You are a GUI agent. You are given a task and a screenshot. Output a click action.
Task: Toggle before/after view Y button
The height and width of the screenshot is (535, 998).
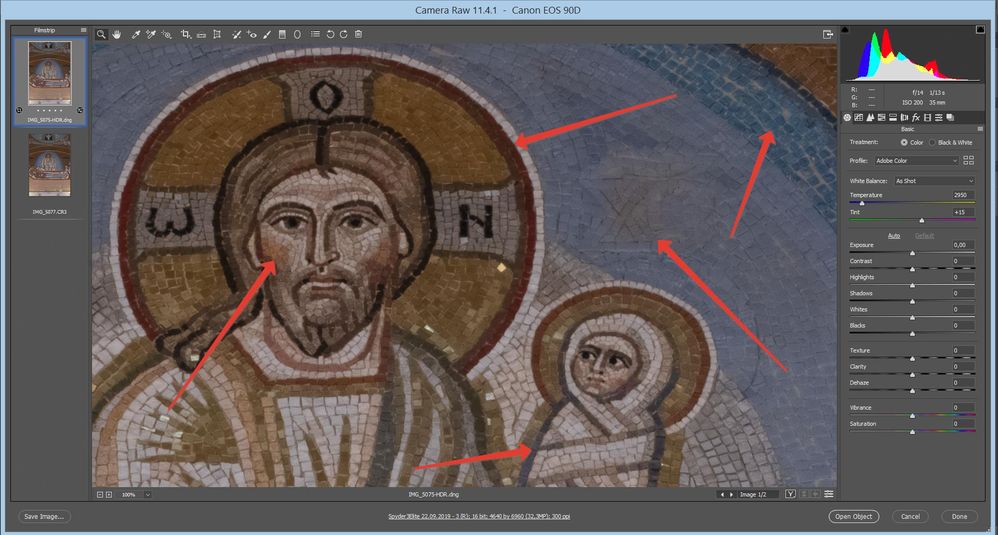tap(791, 494)
